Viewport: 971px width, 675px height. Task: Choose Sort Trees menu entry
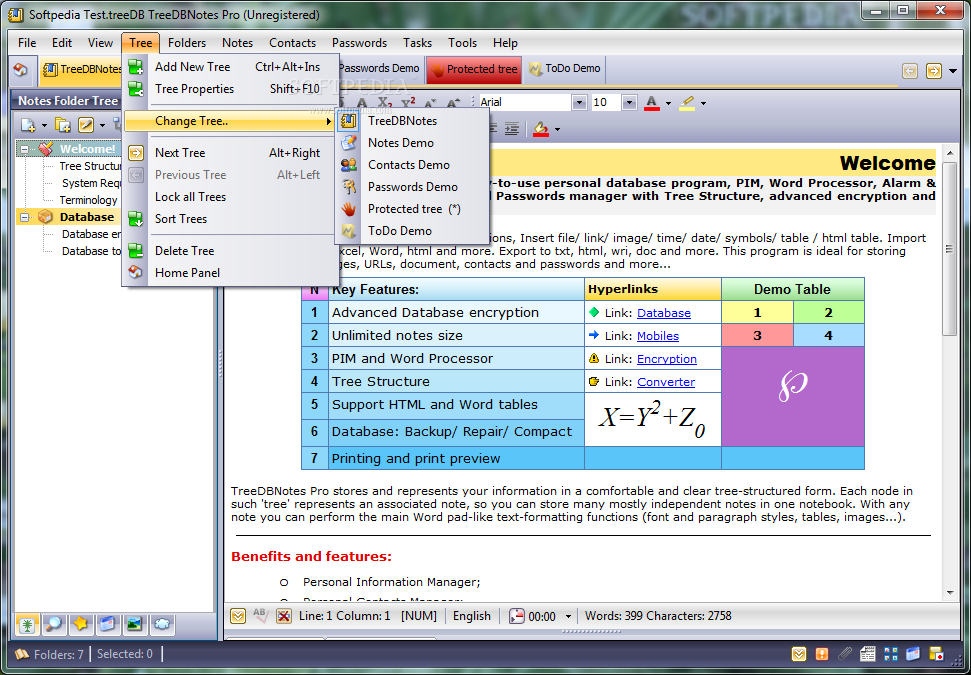pyautogui.click(x=230, y=219)
